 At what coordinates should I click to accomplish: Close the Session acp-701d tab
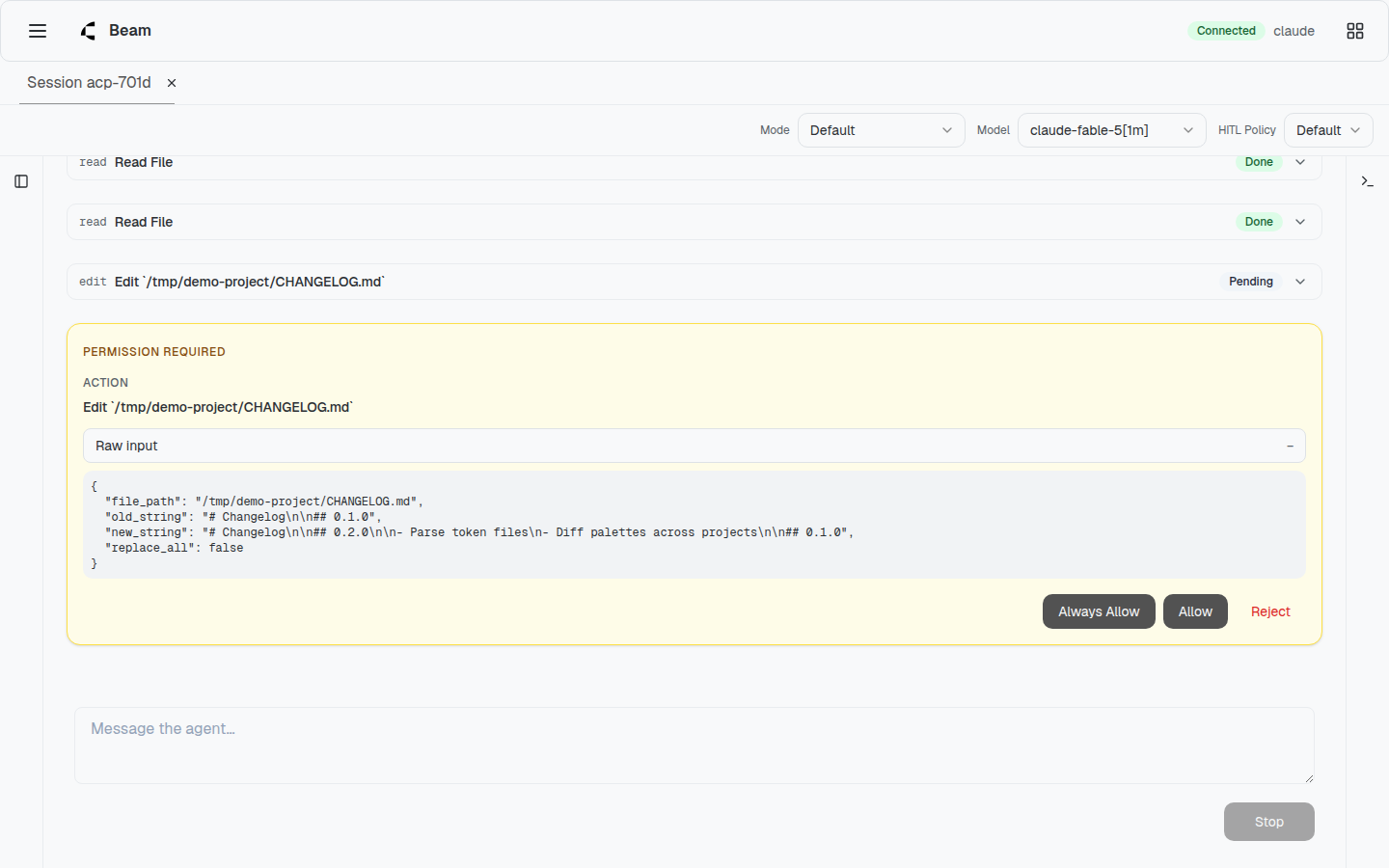point(172,83)
